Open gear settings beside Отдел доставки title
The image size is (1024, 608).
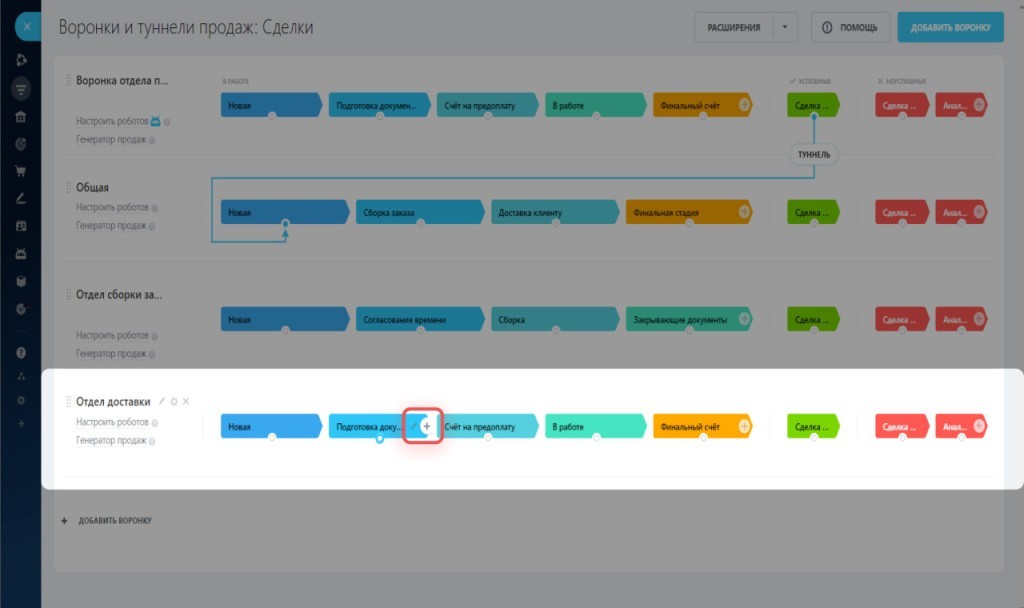point(174,402)
